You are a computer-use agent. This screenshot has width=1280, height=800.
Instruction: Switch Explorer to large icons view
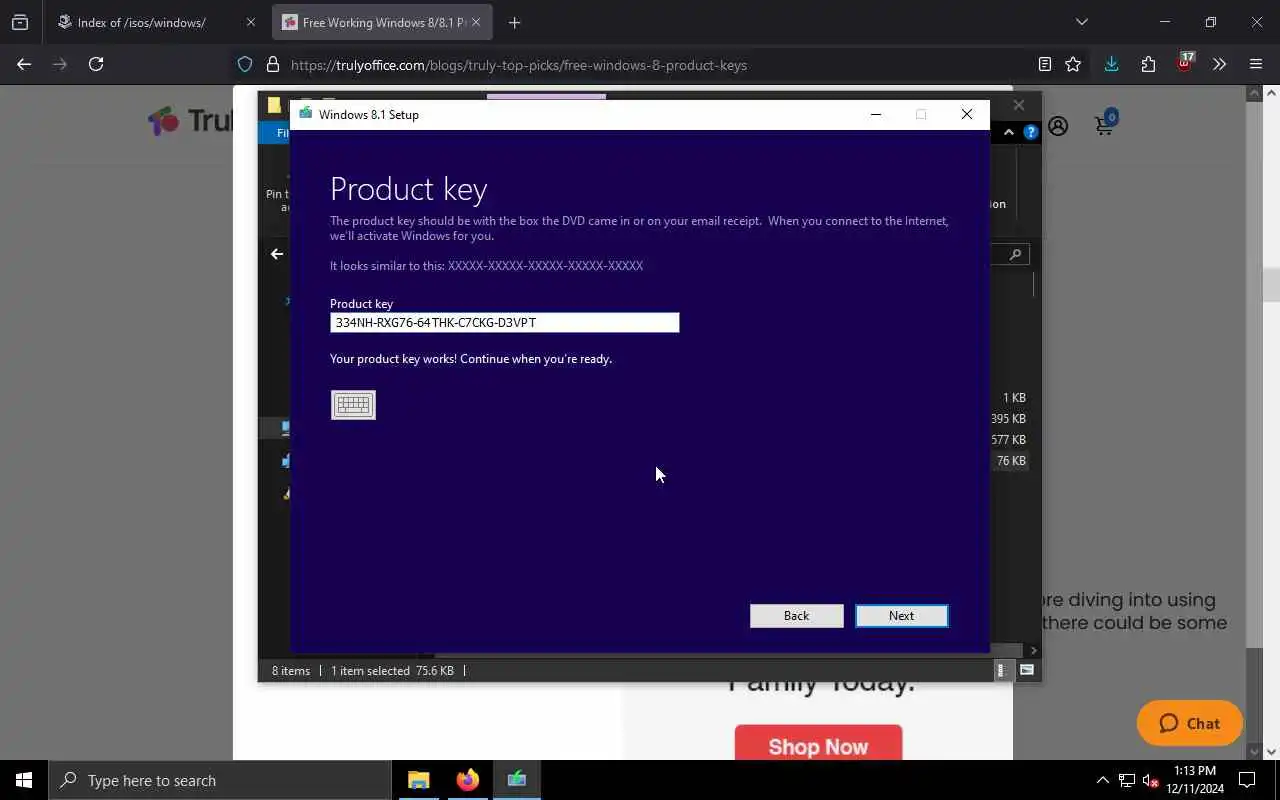(1026, 671)
